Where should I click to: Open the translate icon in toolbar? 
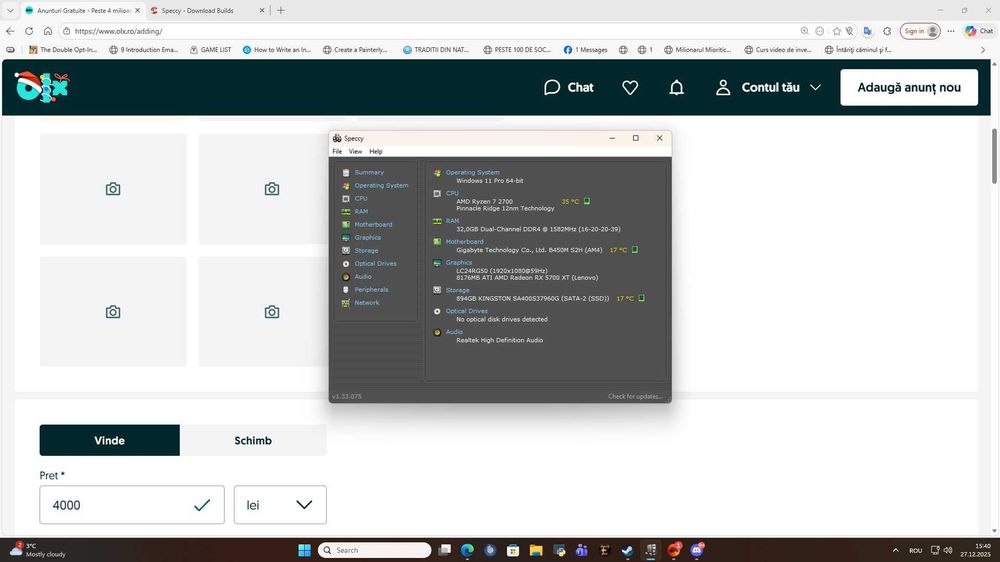[868, 31]
